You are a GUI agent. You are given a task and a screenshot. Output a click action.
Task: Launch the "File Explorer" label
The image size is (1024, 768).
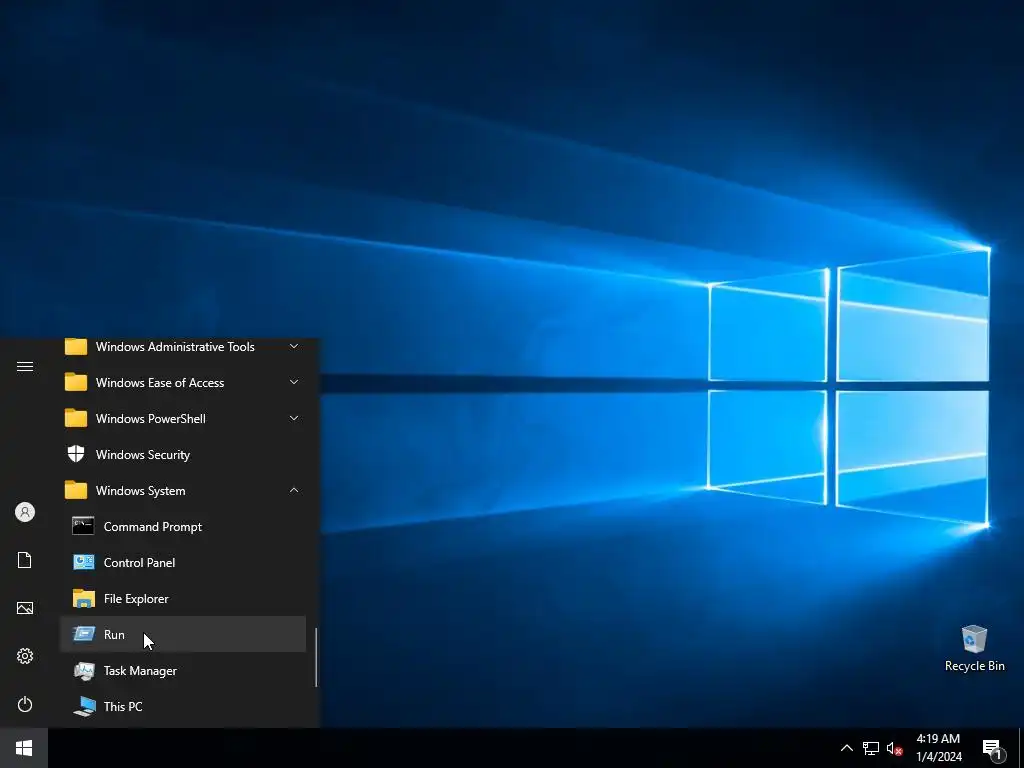tap(136, 599)
